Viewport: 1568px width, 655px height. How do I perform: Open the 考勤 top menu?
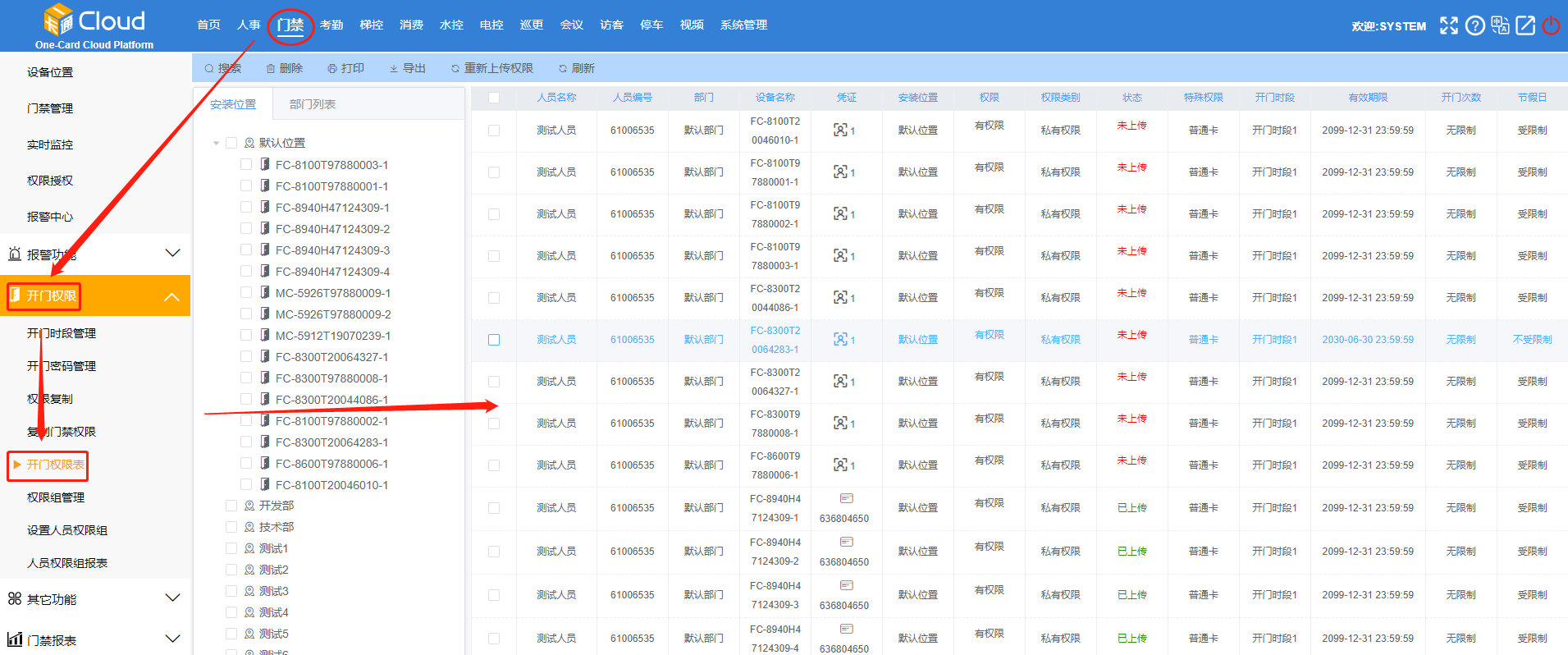pyautogui.click(x=331, y=25)
